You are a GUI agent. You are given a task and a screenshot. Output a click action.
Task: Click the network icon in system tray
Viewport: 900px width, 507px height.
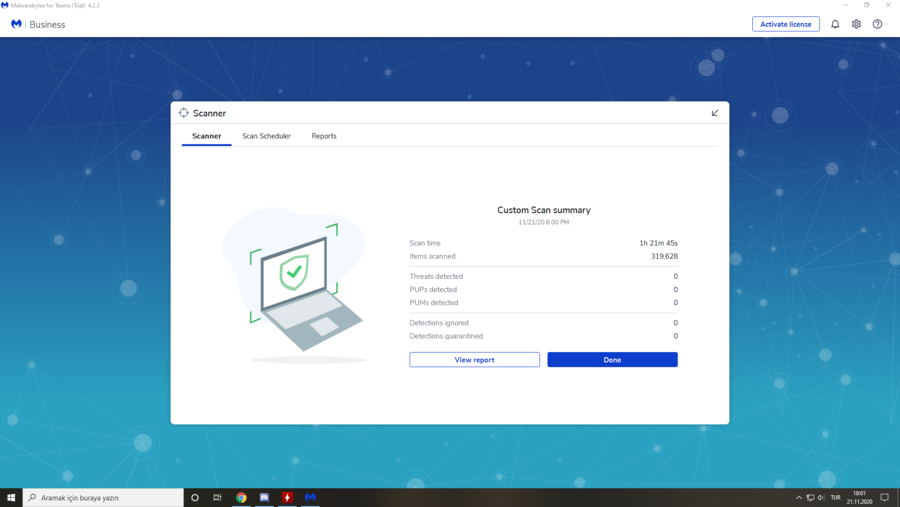[810, 498]
